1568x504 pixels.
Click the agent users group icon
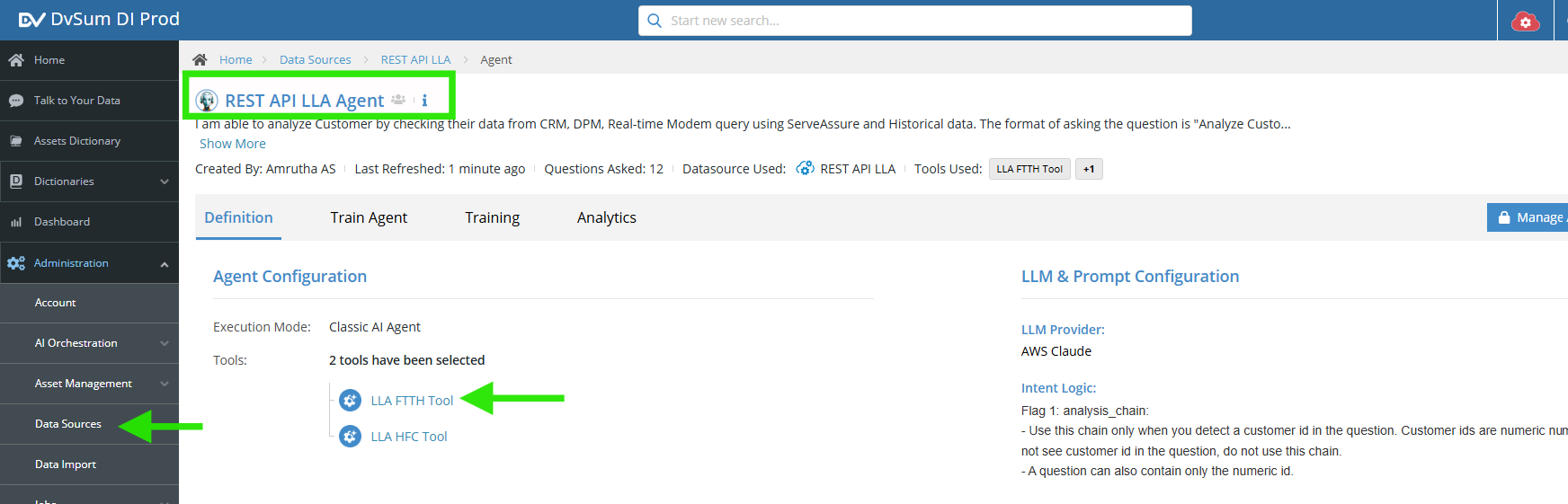pyautogui.click(x=398, y=100)
